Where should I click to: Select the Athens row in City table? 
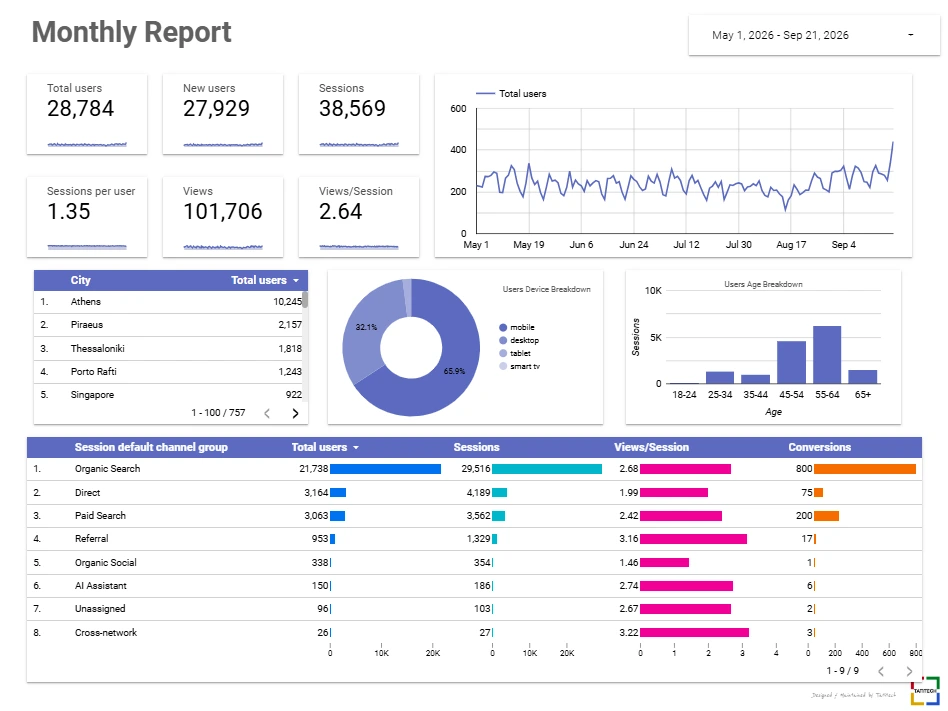[x=168, y=302]
